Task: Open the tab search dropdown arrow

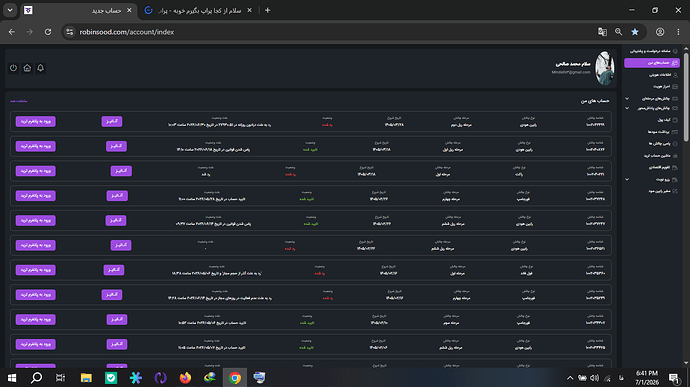Action: [x=10, y=10]
